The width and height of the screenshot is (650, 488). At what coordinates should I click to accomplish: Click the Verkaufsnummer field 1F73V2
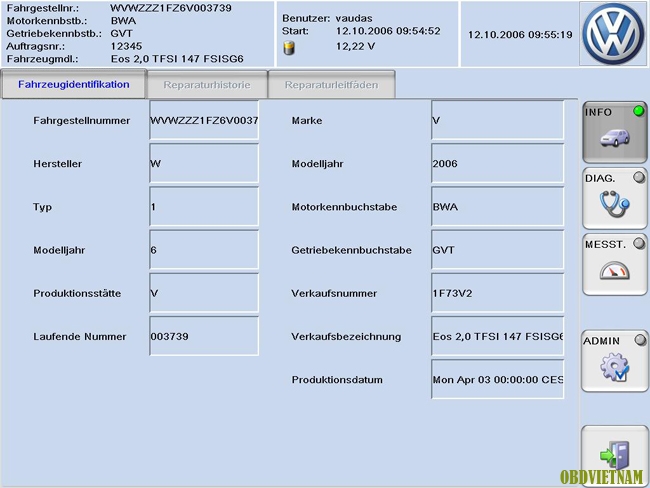497,293
